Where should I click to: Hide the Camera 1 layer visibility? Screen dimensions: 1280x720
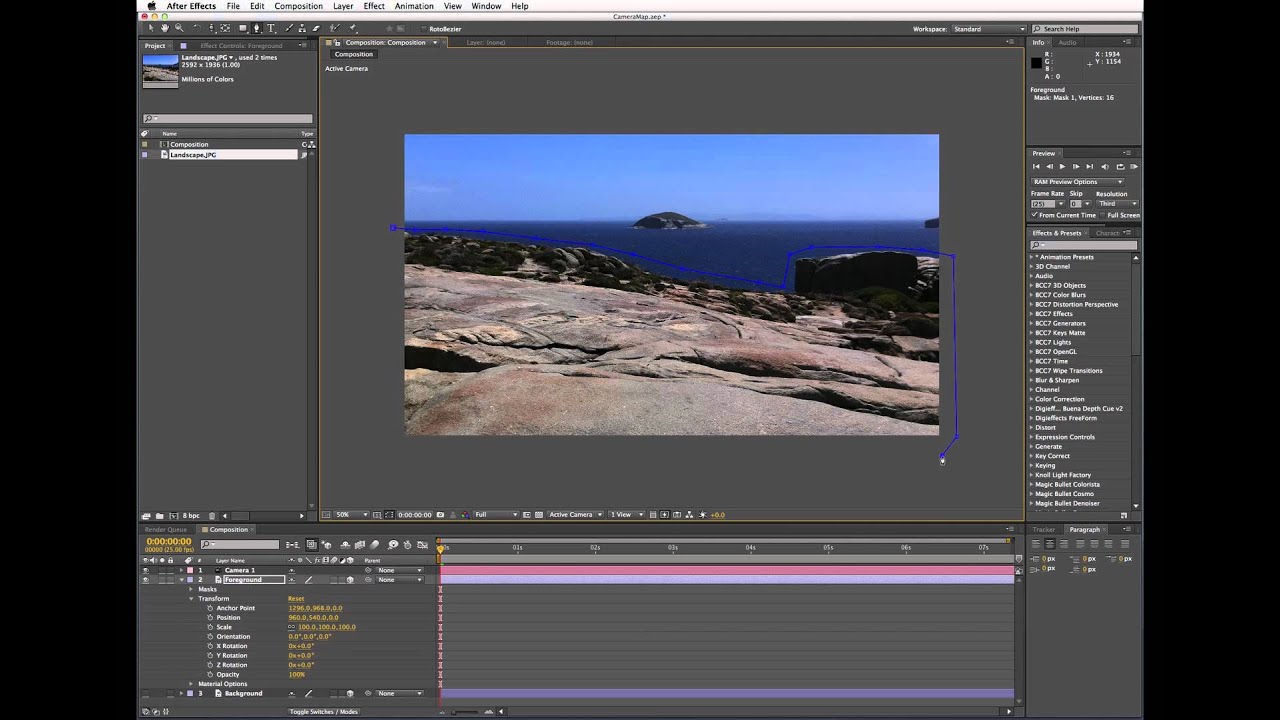click(x=145, y=570)
